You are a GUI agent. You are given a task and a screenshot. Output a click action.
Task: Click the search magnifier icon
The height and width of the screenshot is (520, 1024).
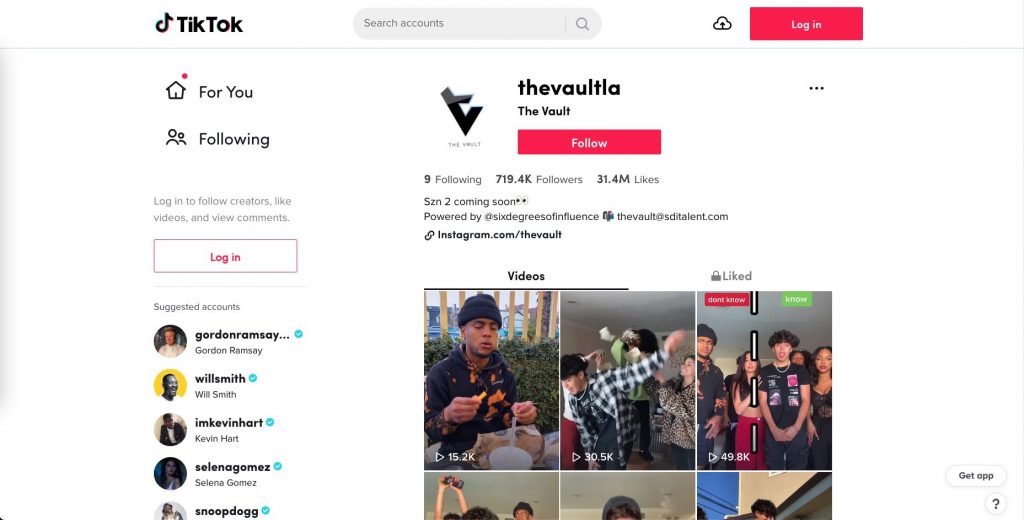(583, 24)
